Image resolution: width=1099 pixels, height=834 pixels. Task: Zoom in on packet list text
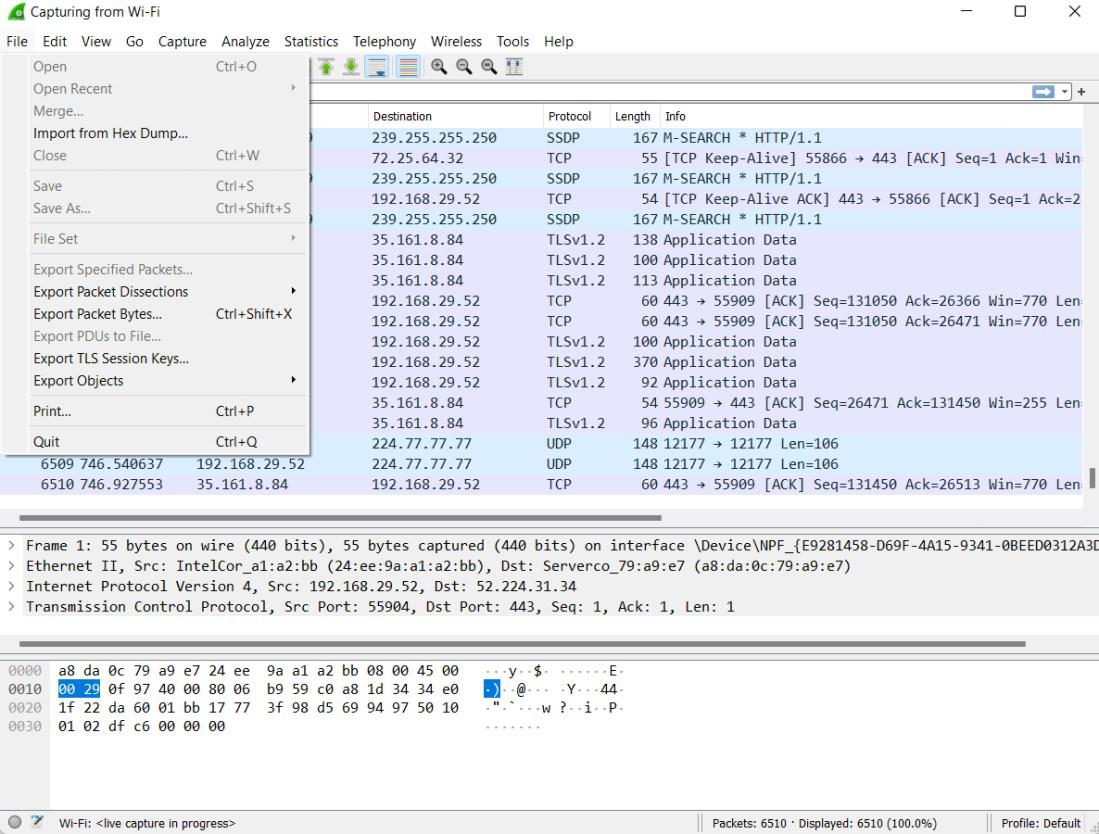click(439, 67)
